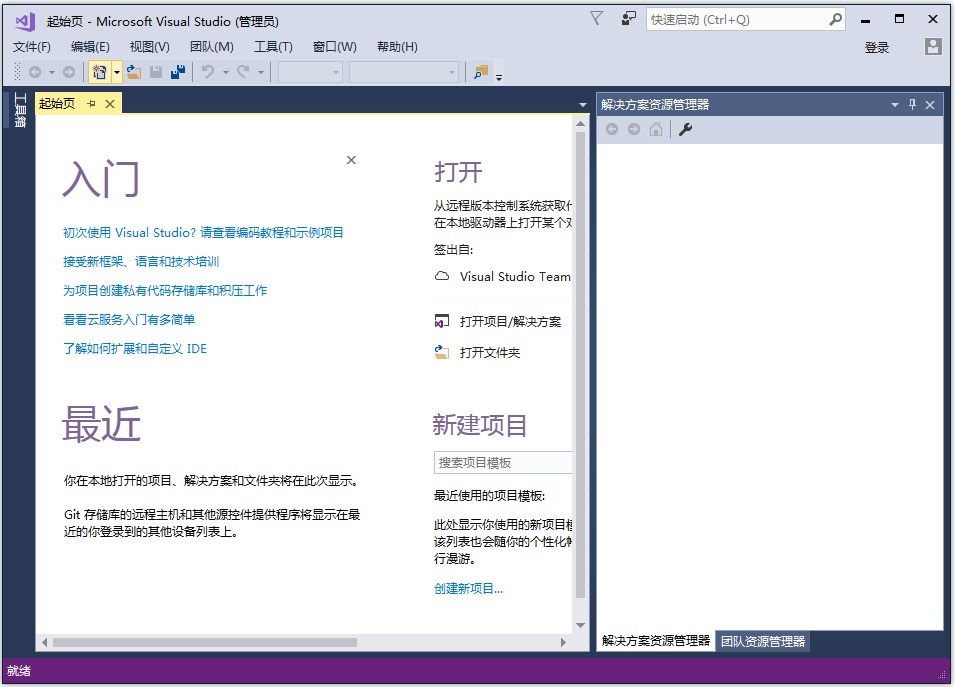Click the Navigate Forward toolbar arrow
955x687 pixels.
[69, 72]
